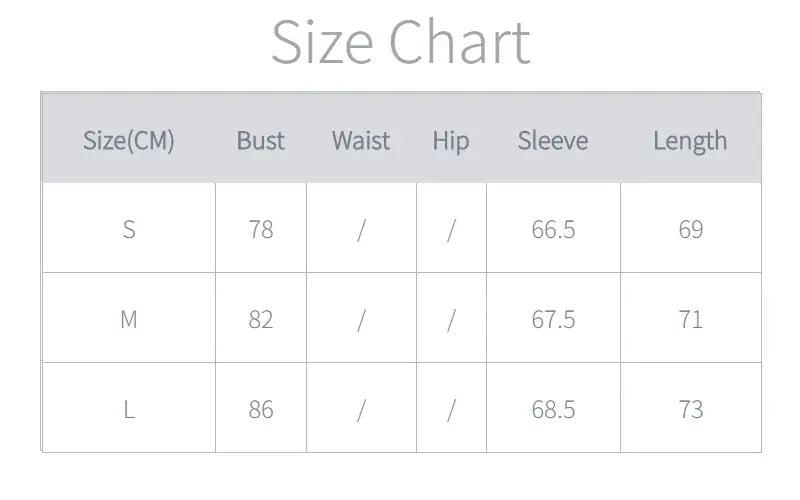Select the Bust column header

point(261,141)
